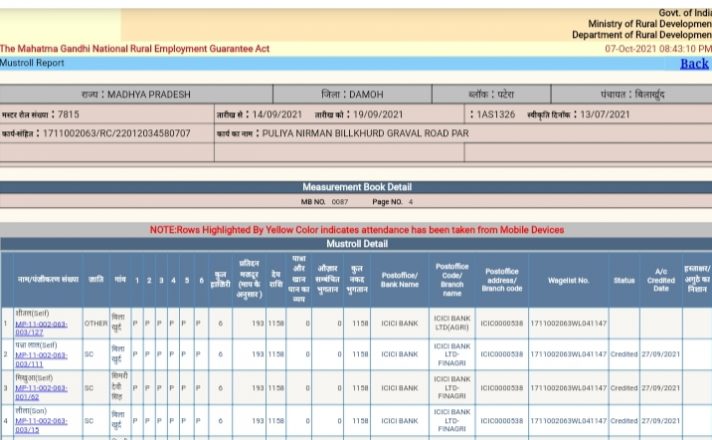Viewport: 712px width, 440px height.
Task: Click the to-date 19/09/2021
Action: [378, 114]
